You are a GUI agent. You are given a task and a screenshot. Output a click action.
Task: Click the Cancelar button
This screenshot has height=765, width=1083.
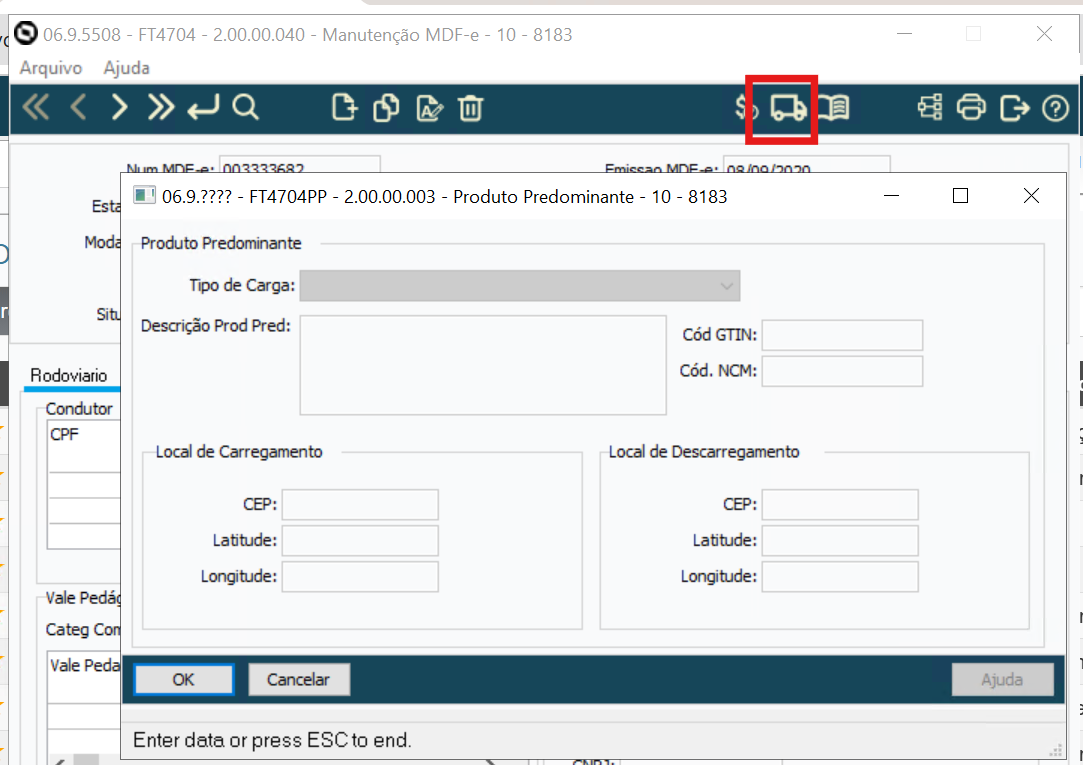click(298, 679)
